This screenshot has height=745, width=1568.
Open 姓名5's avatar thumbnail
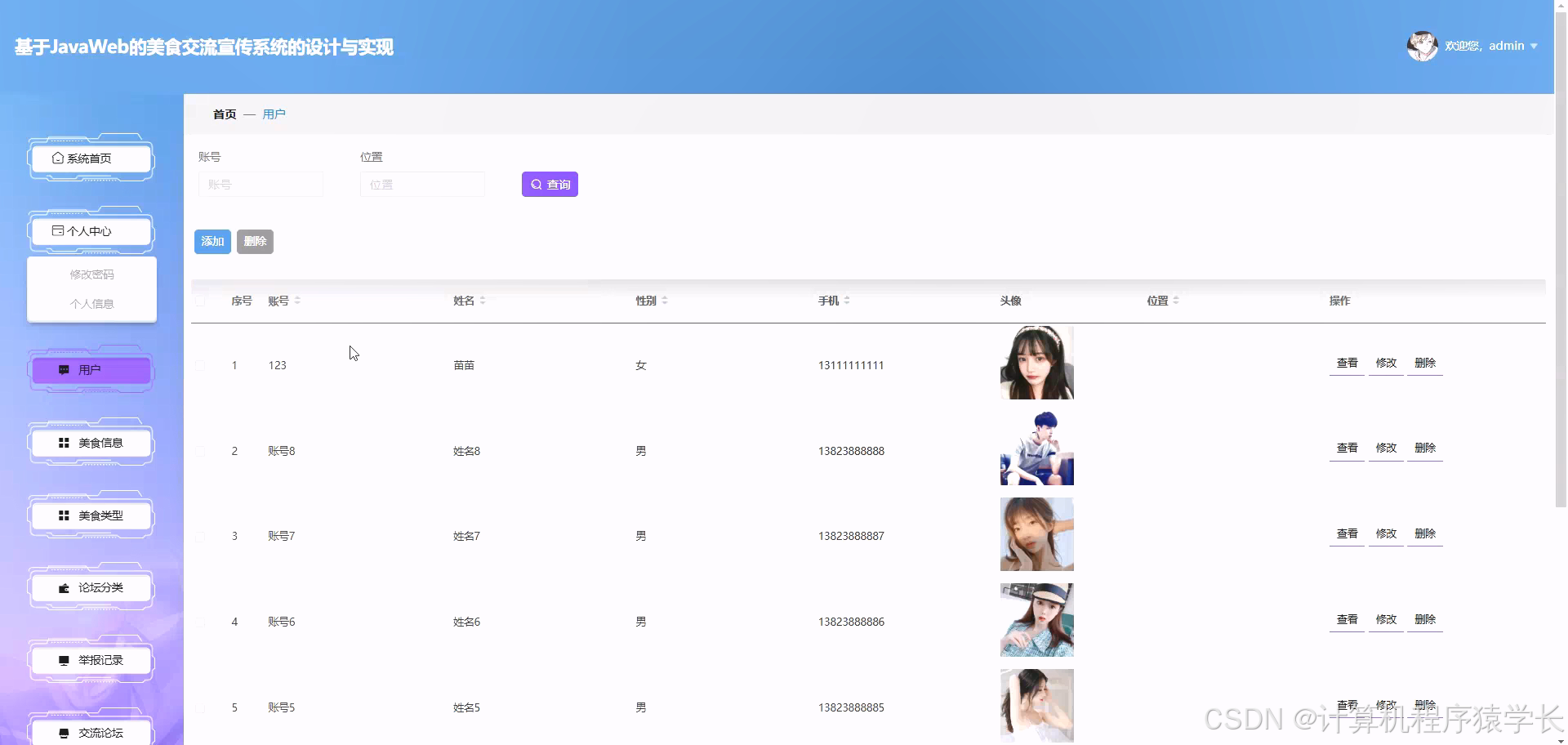[x=1037, y=706]
